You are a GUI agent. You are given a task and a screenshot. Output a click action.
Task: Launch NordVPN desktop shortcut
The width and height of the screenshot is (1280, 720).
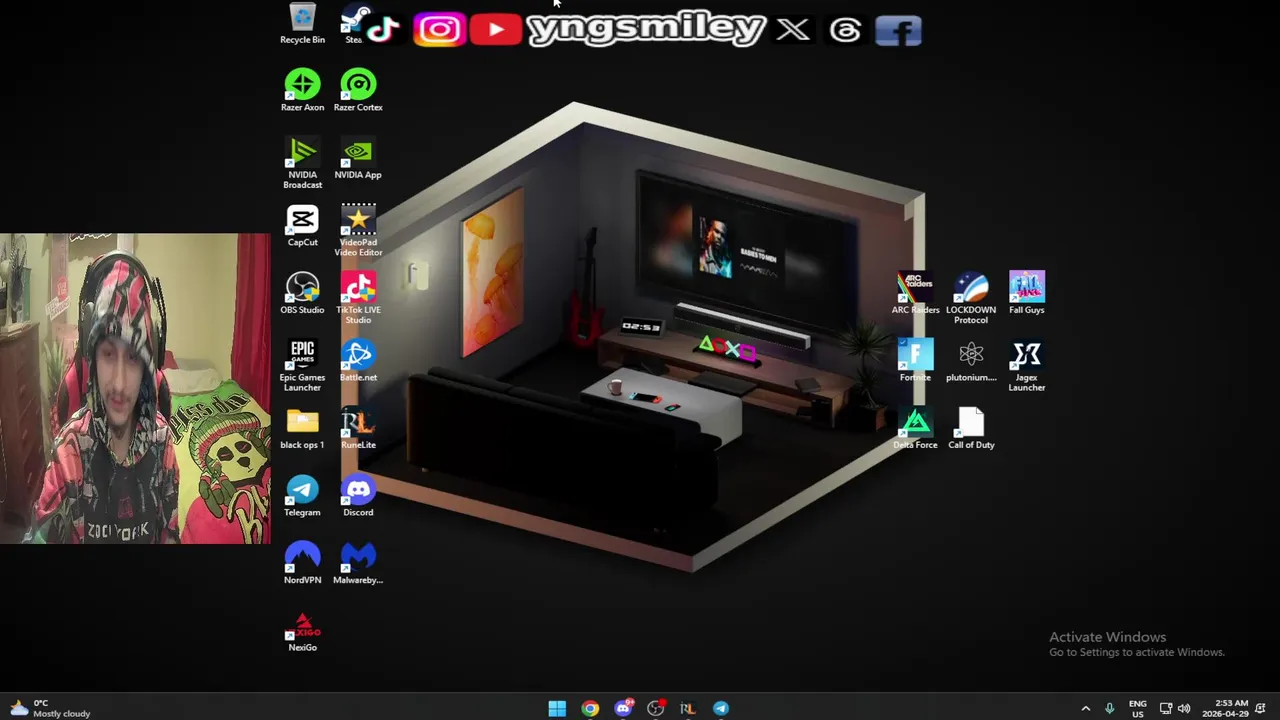(x=302, y=563)
